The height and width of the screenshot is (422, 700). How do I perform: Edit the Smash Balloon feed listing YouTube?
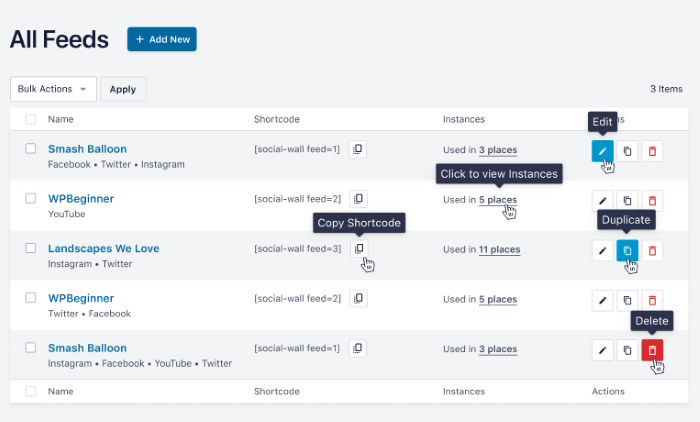tap(603, 350)
